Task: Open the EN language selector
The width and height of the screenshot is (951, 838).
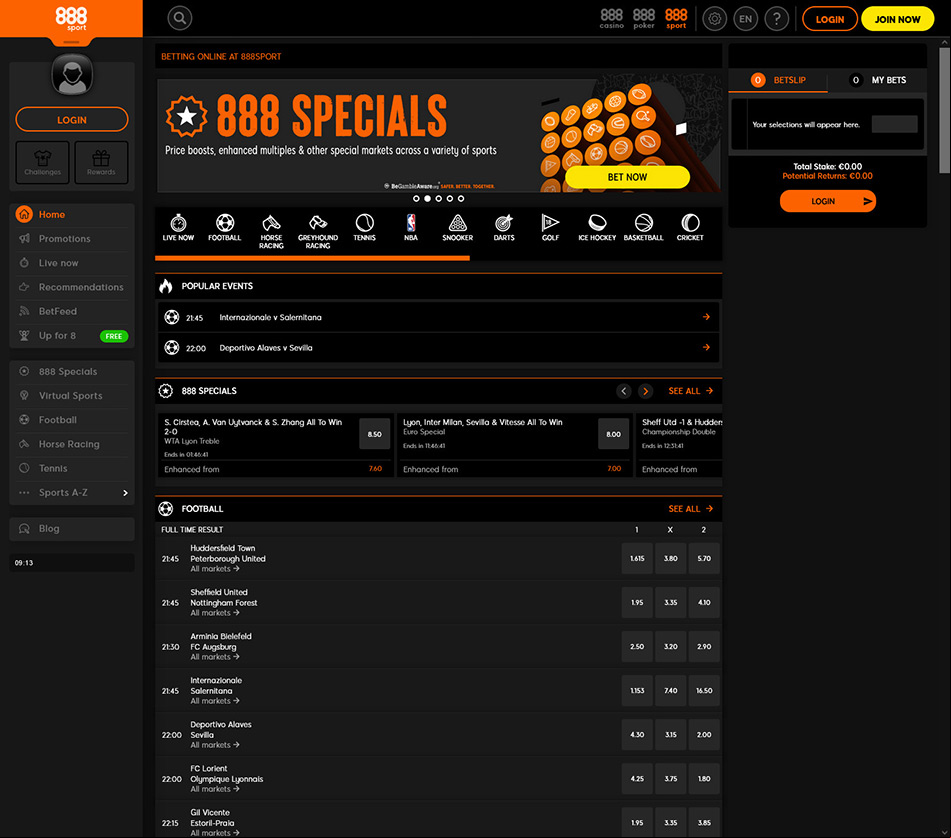Action: click(x=745, y=19)
